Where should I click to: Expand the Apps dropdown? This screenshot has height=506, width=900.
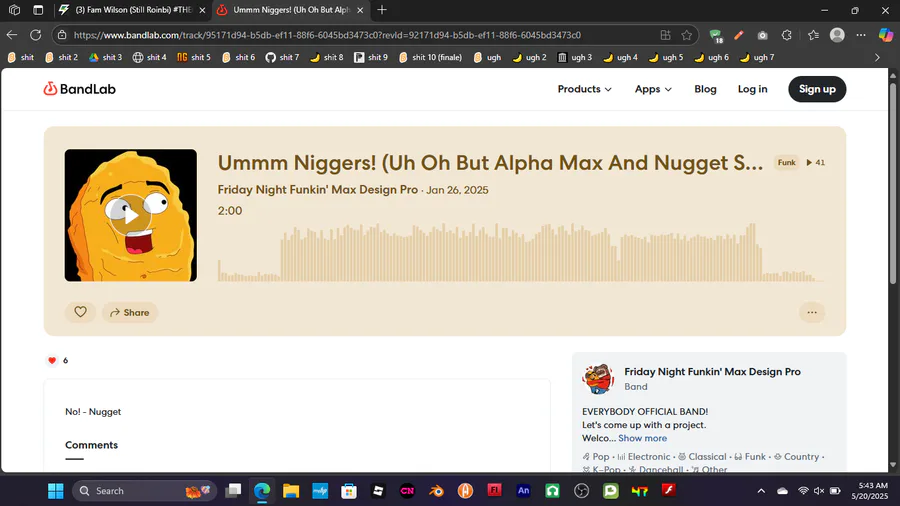tap(653, 89)
